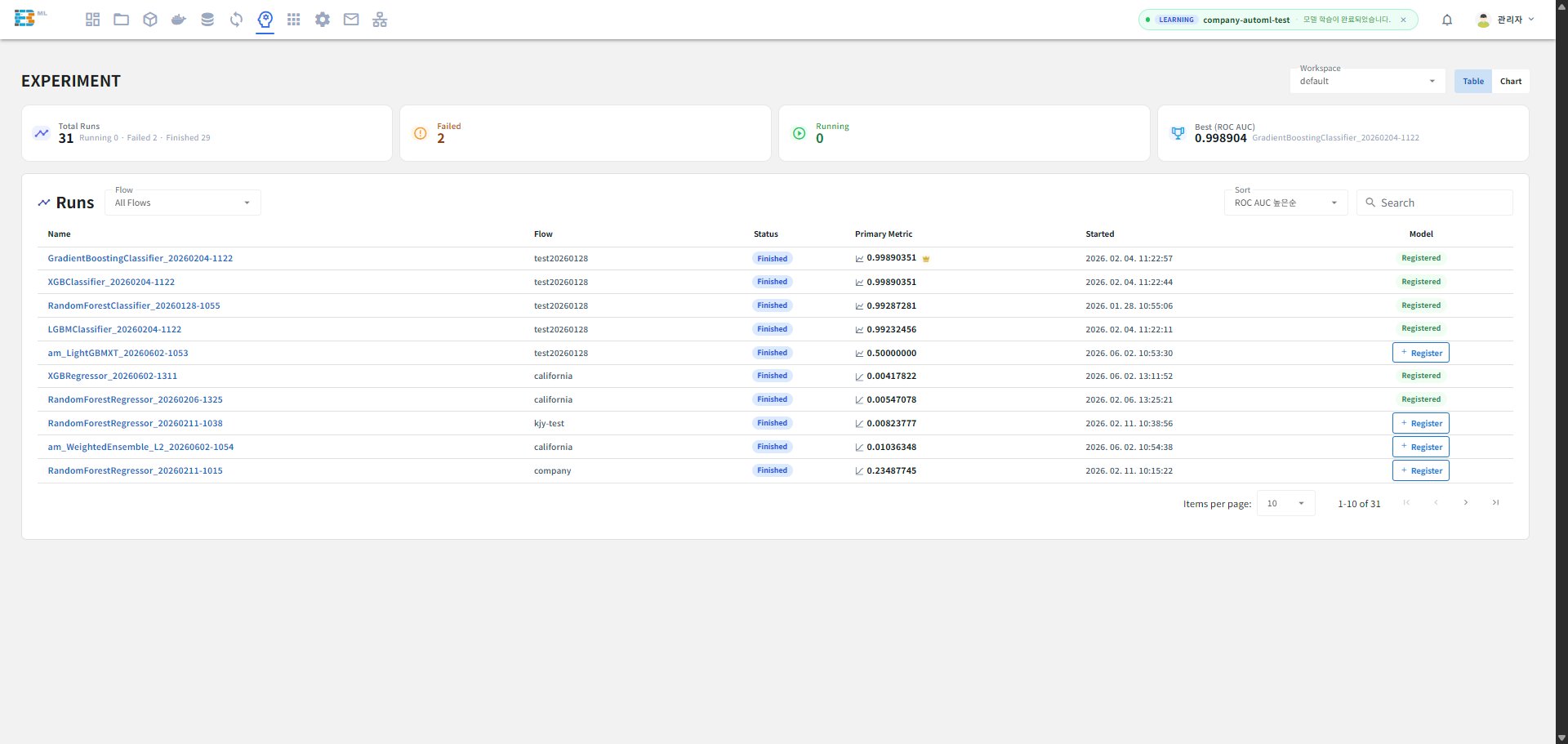Click metric chart icon beside 0.23487745

pyautogui.click(x=859, y=471)
